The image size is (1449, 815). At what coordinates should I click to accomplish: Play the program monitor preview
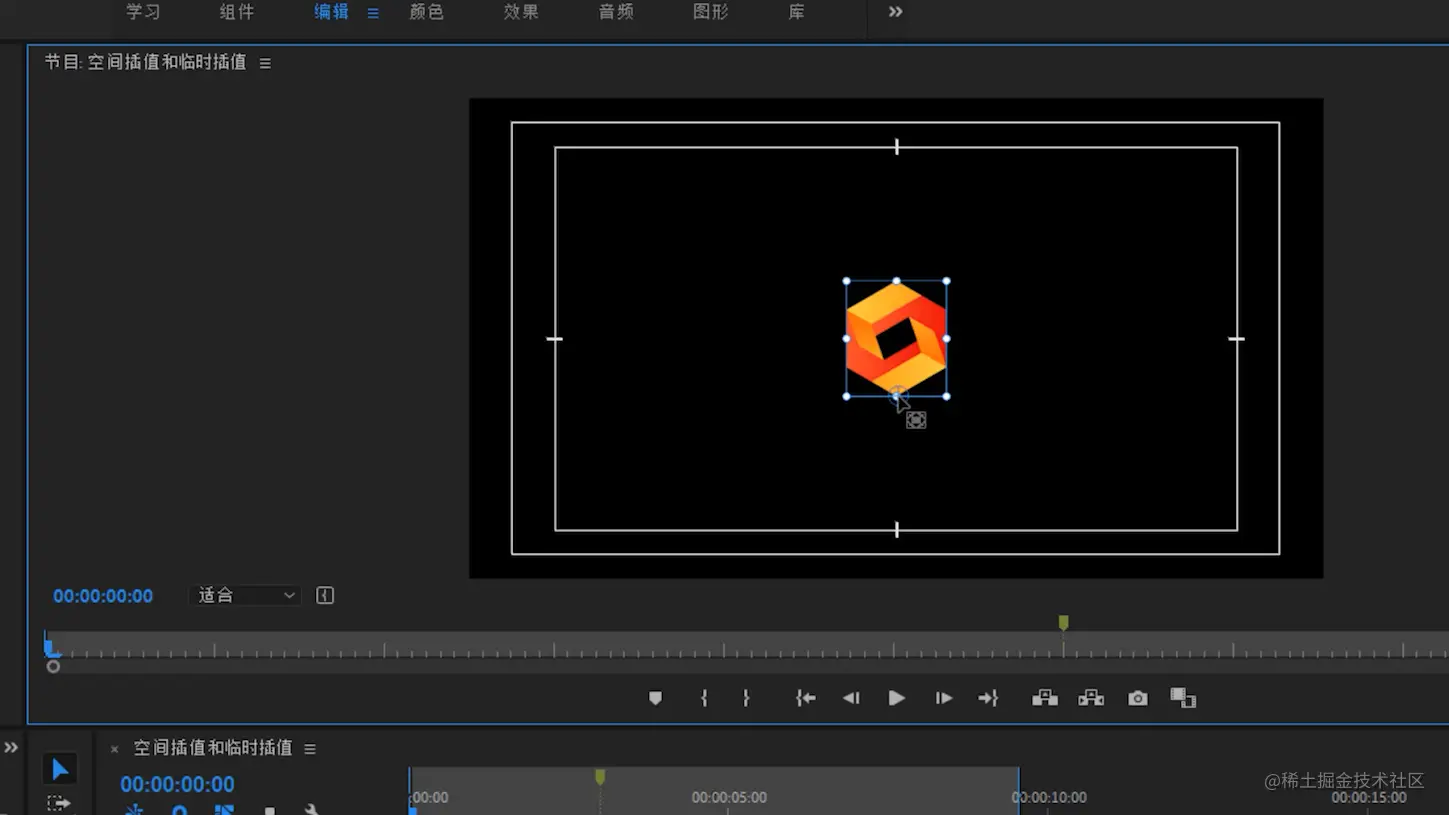(x=897, y=698)
